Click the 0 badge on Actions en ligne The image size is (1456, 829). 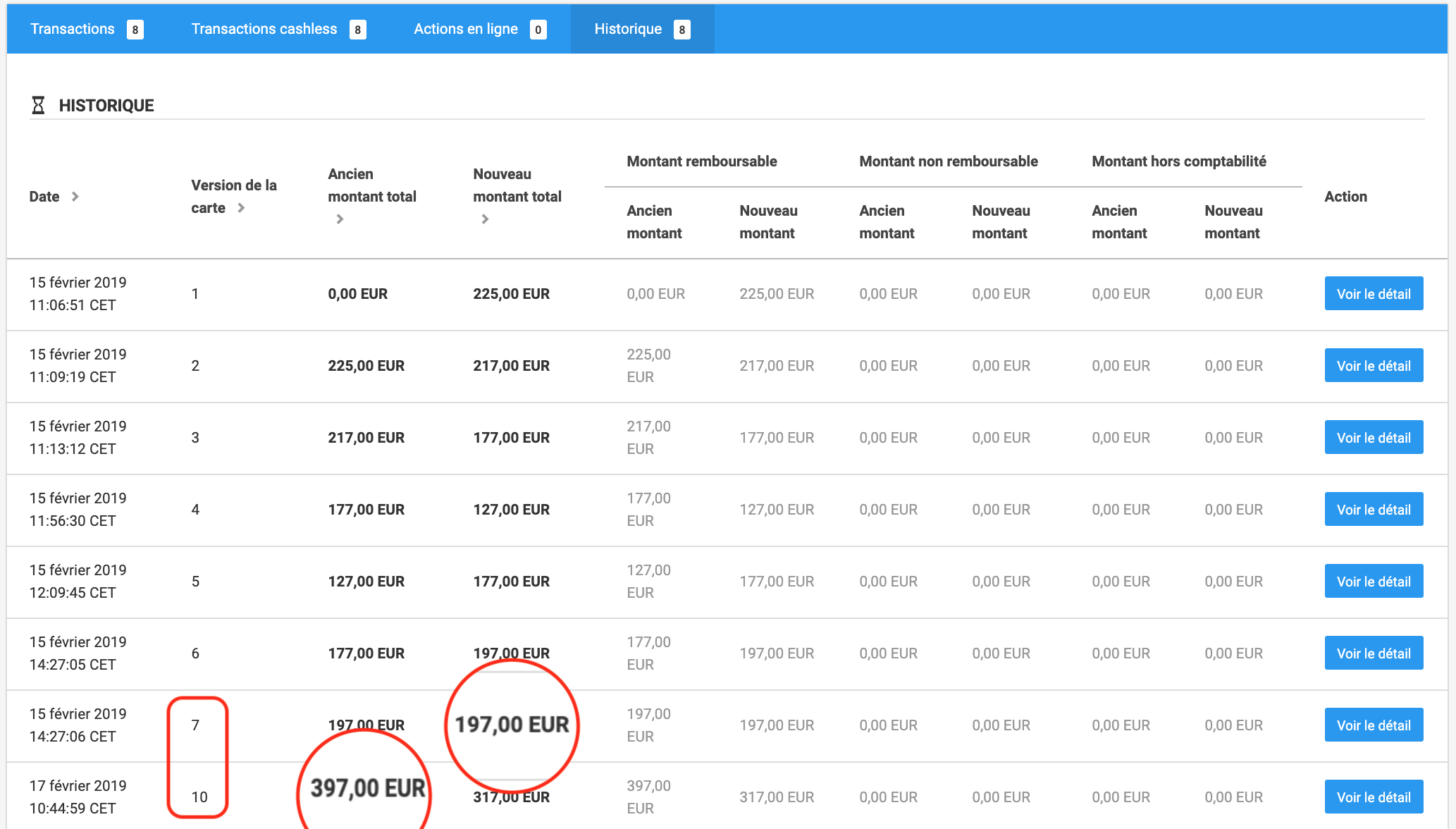click(538, 30)
